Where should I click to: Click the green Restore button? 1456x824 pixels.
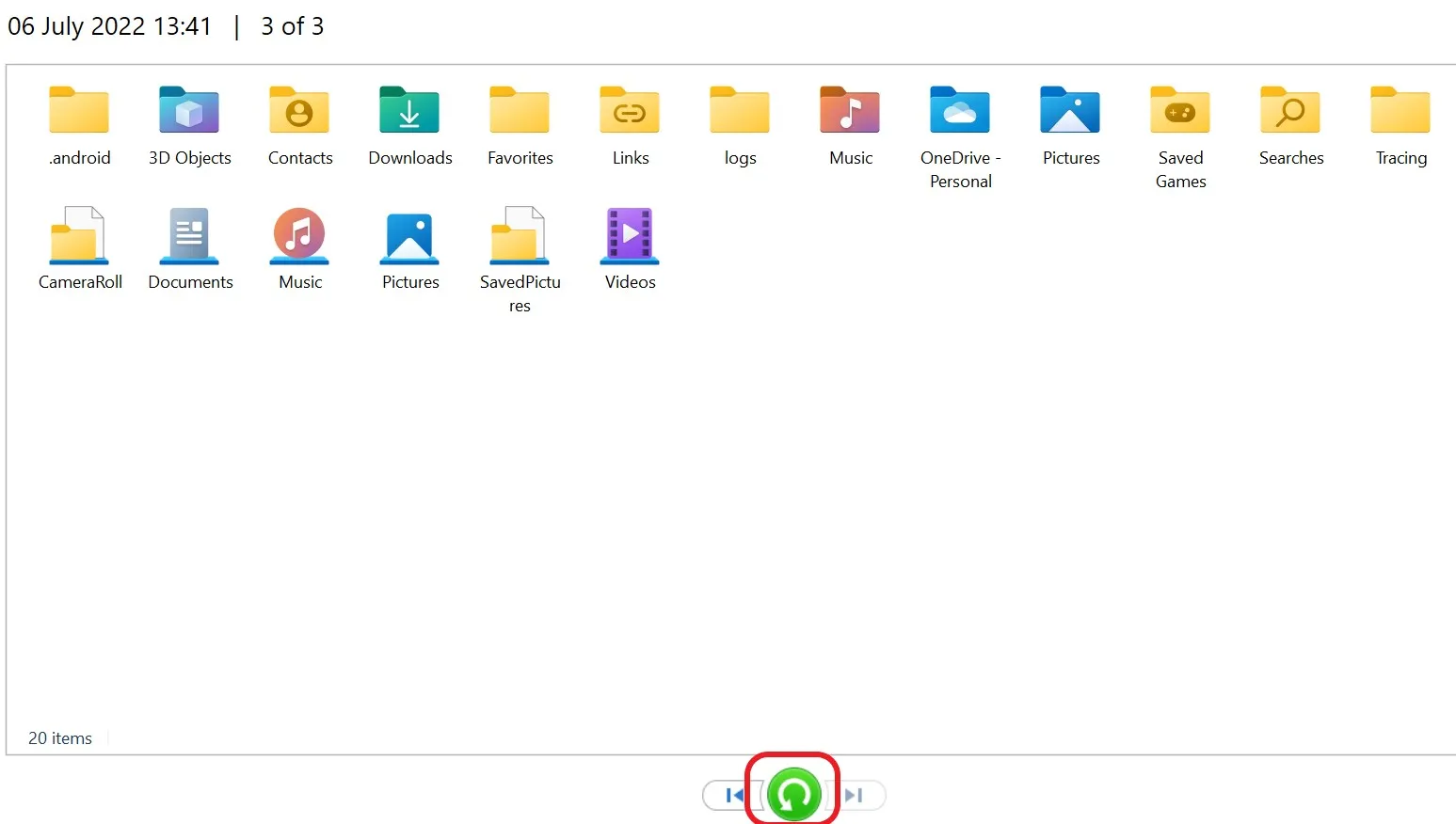(792, 793)
